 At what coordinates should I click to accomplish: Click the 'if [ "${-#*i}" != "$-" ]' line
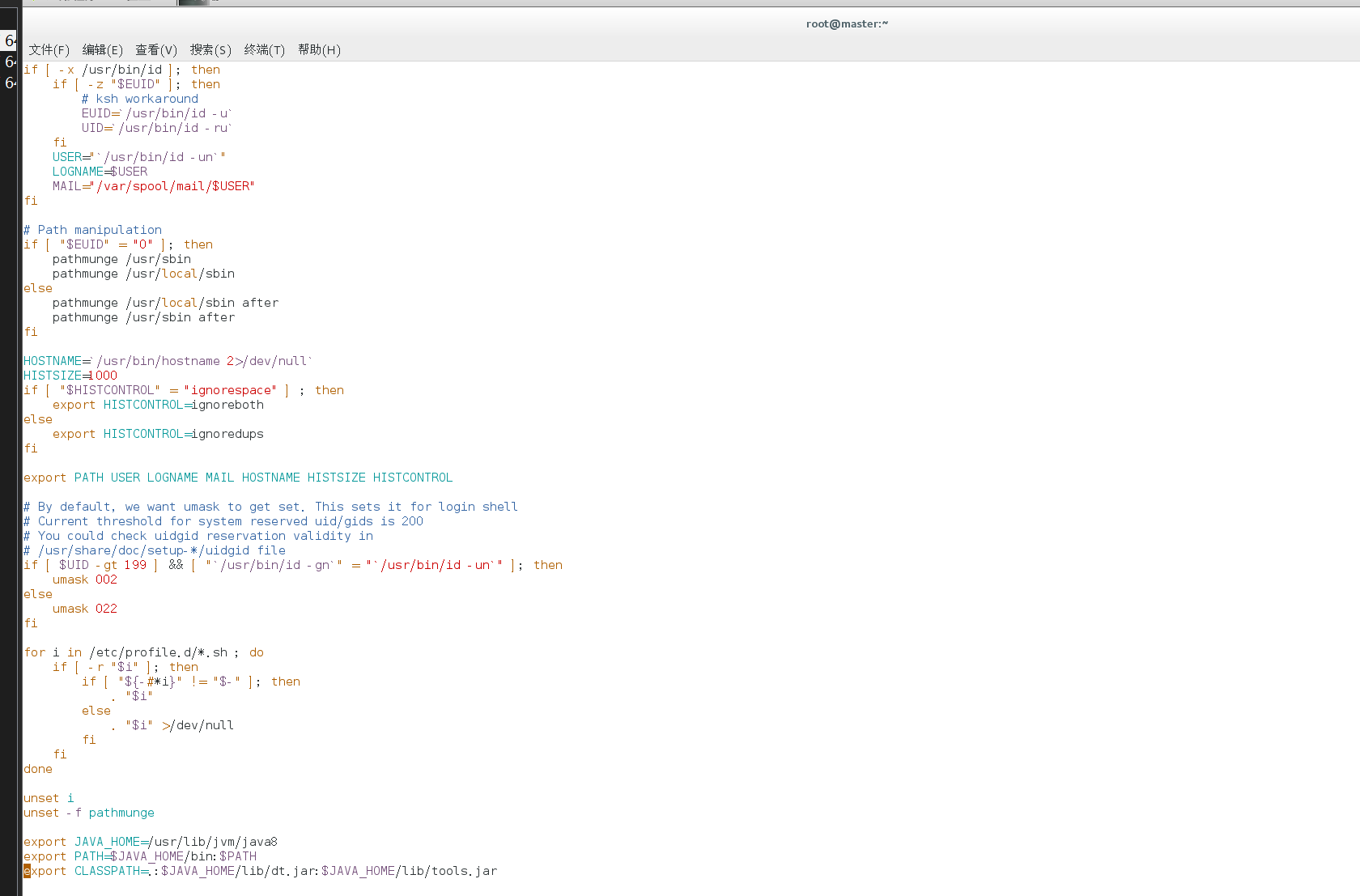coord(191,682)
